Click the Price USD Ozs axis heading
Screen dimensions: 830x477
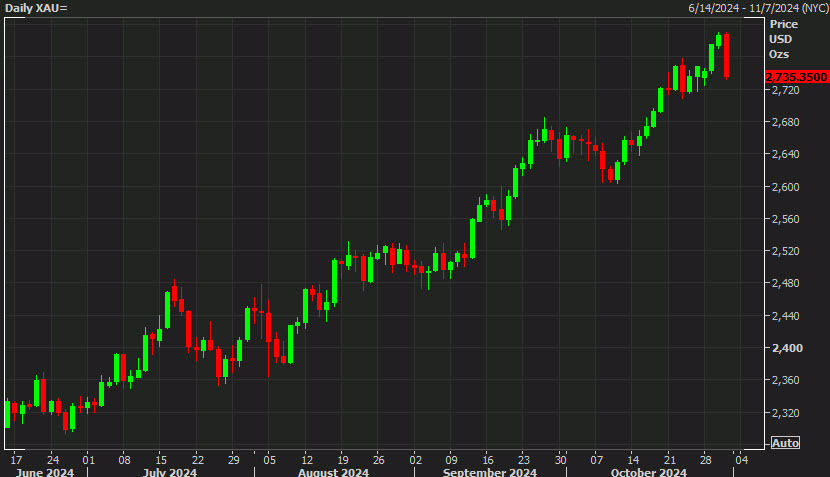pos(783,39)
